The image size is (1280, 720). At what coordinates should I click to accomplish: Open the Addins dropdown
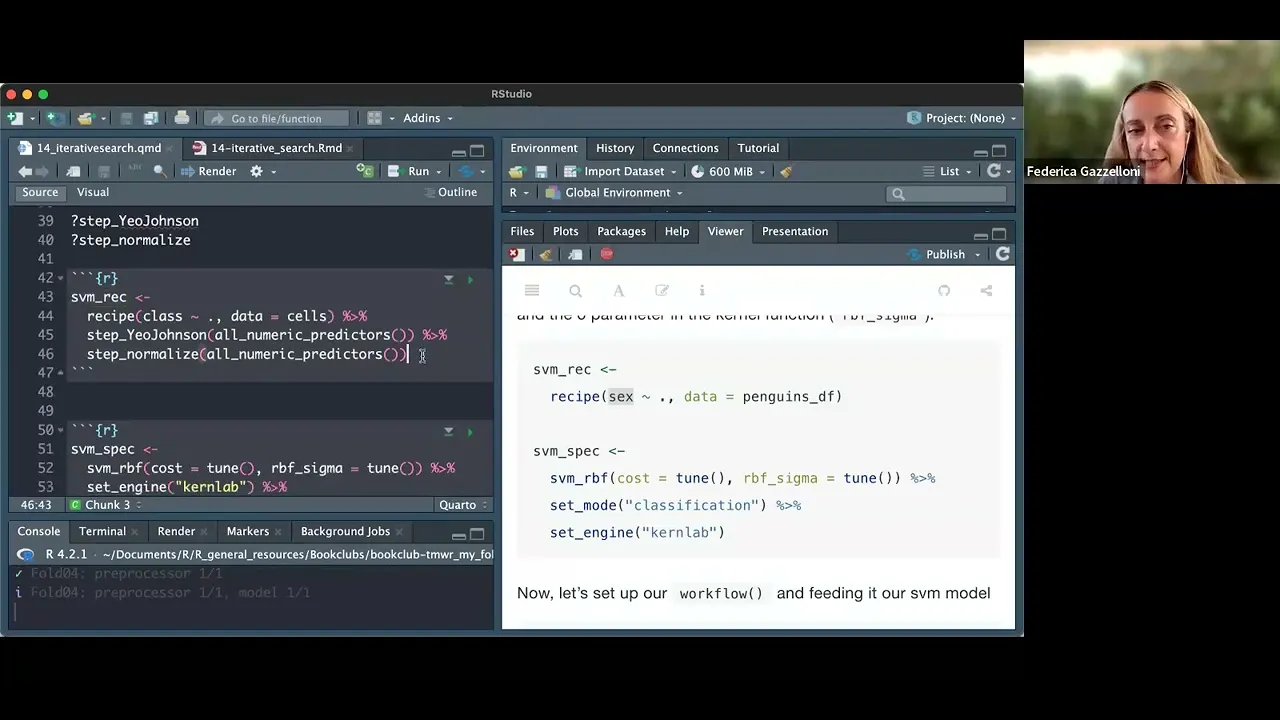427,118
